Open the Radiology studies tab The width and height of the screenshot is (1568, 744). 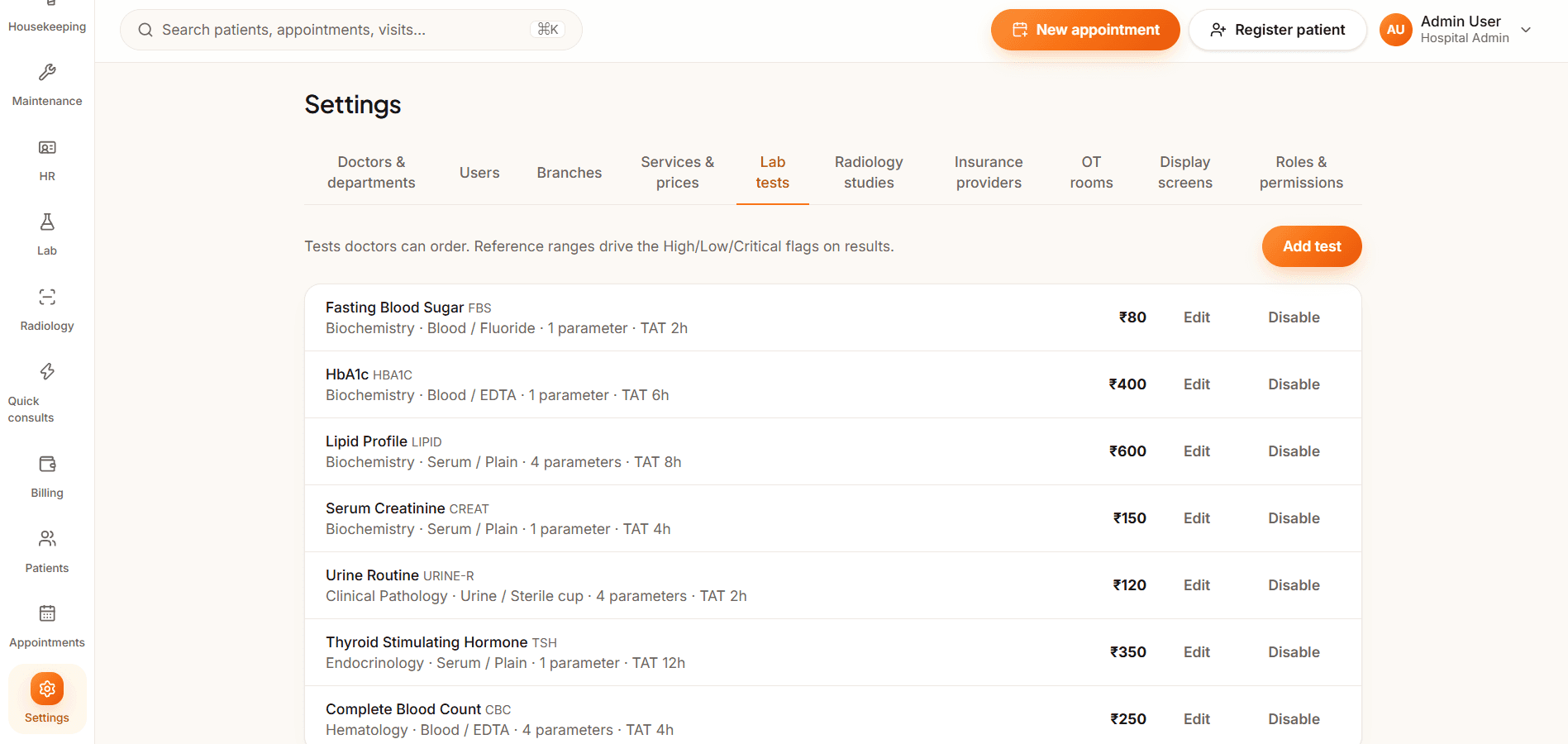(x=869, y=172)
